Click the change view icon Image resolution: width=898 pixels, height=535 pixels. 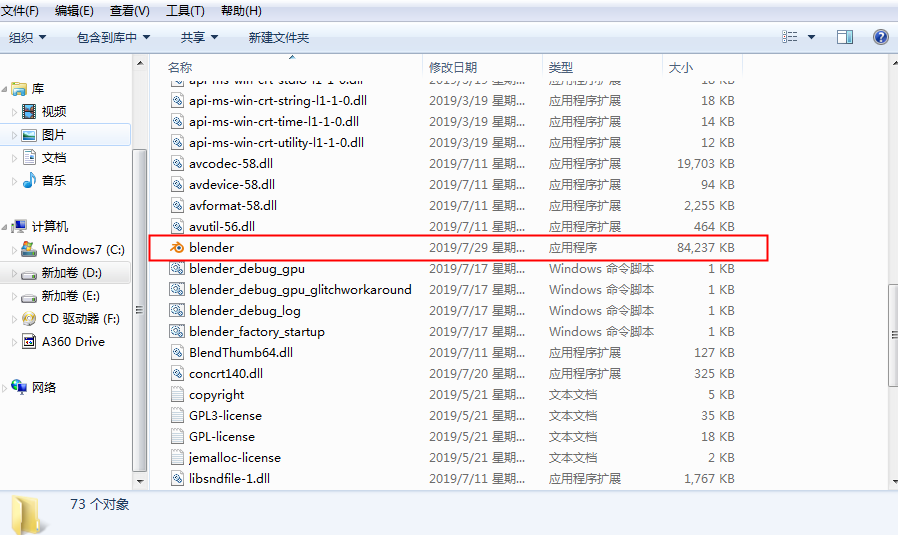790,37
